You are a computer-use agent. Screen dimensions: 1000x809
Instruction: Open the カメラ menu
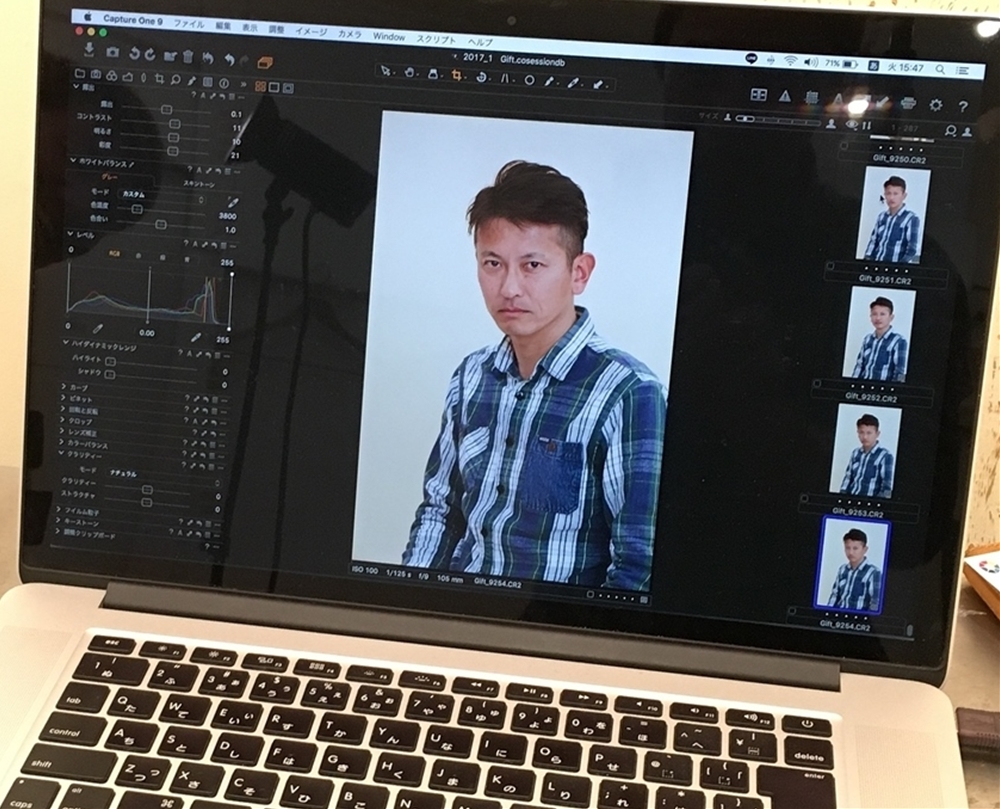coord(349,34)
